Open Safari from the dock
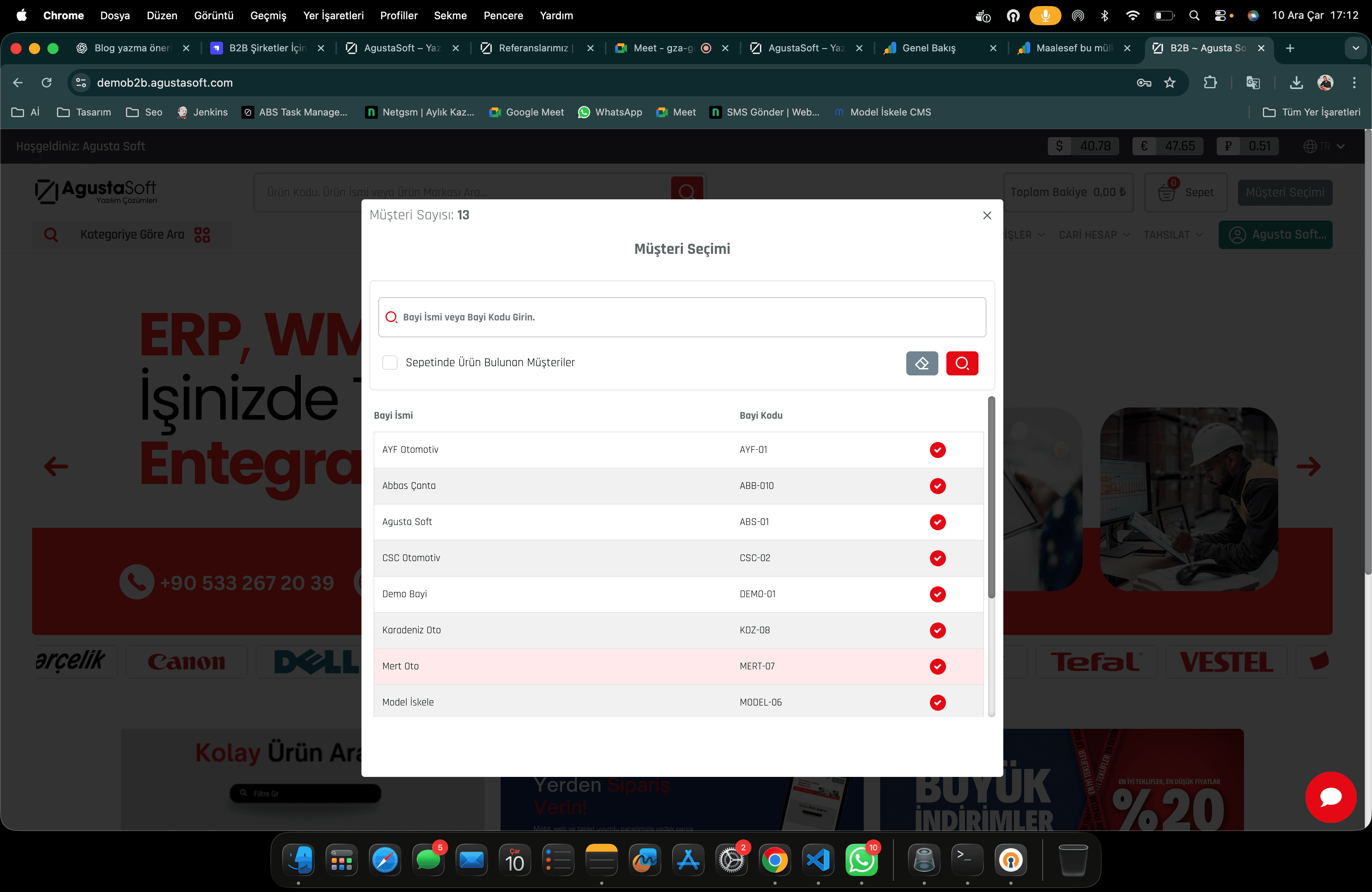 click(385, 860)
